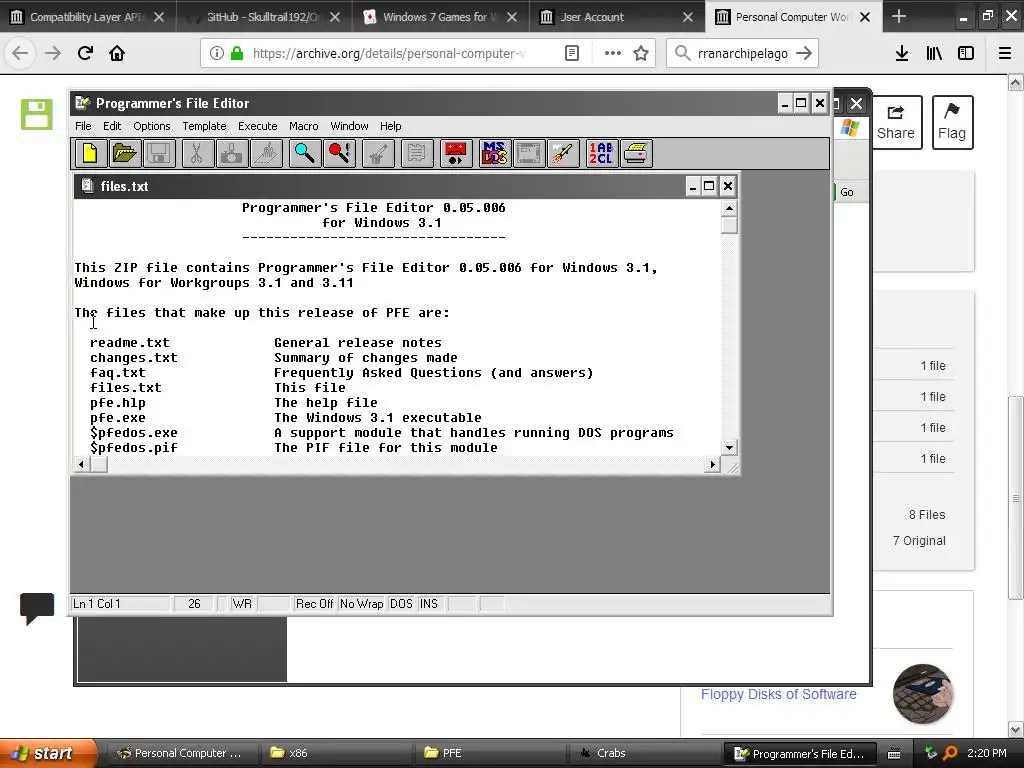Open the Firefox hamburger menu
1024x768 pixels.
[x=1005, y=53]
